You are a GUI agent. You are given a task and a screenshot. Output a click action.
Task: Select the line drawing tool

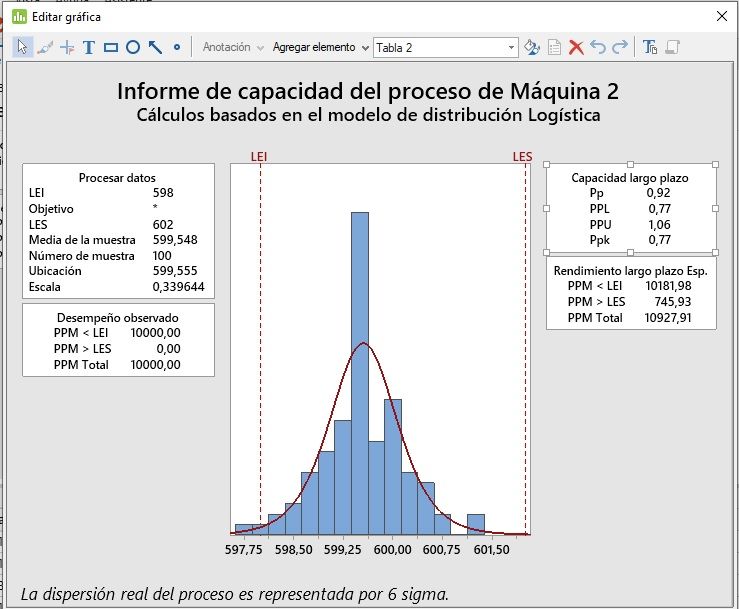pos(155,47)
